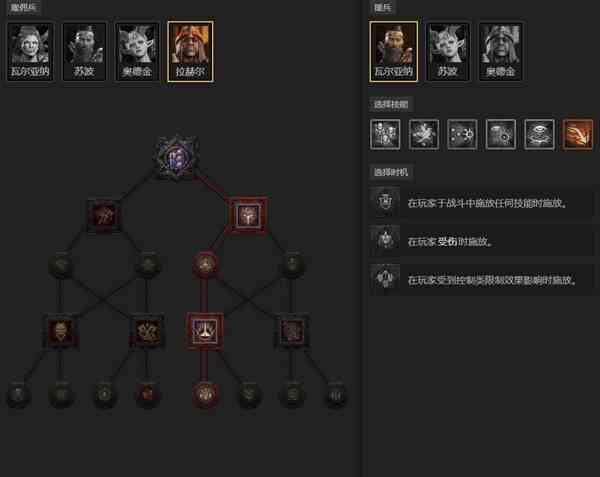Screen dimensions: 600x477
Task: Click the highlighted white flare square skill node
Action: click(205, 331)
